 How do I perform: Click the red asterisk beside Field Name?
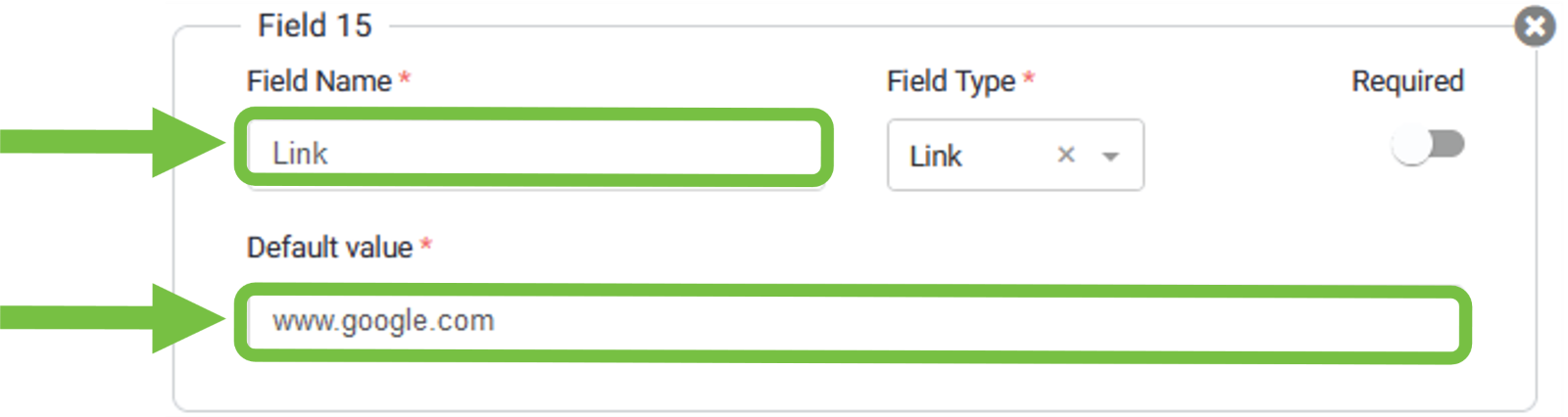point(405,79)
